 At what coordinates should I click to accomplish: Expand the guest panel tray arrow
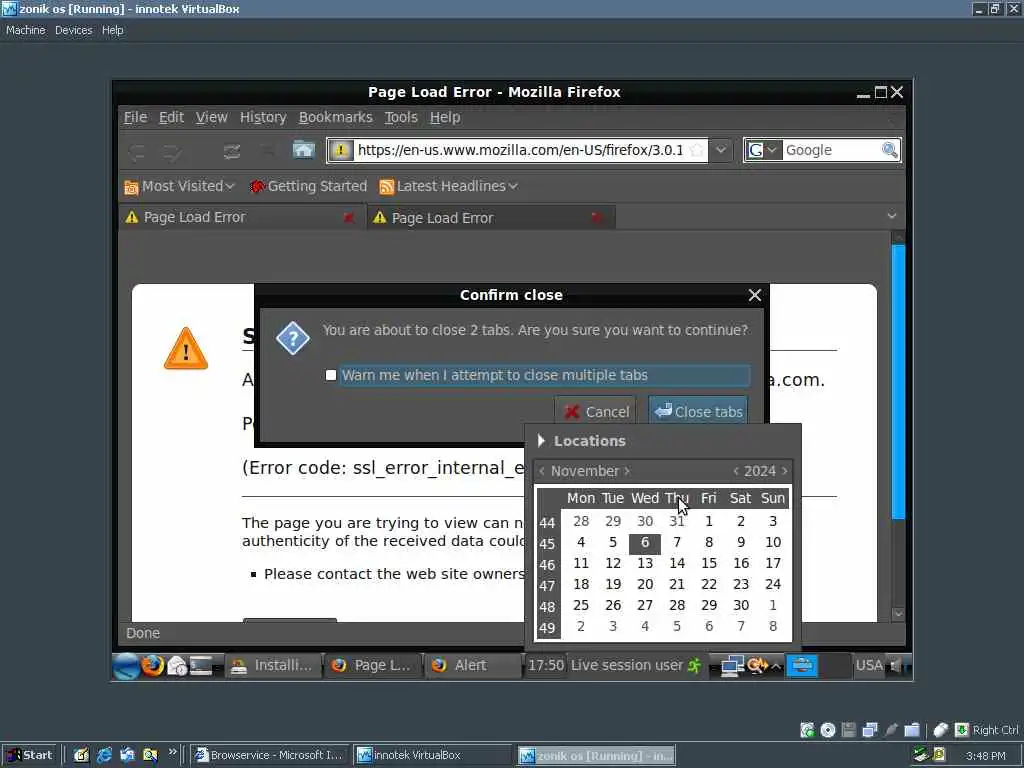coord(776,666)
